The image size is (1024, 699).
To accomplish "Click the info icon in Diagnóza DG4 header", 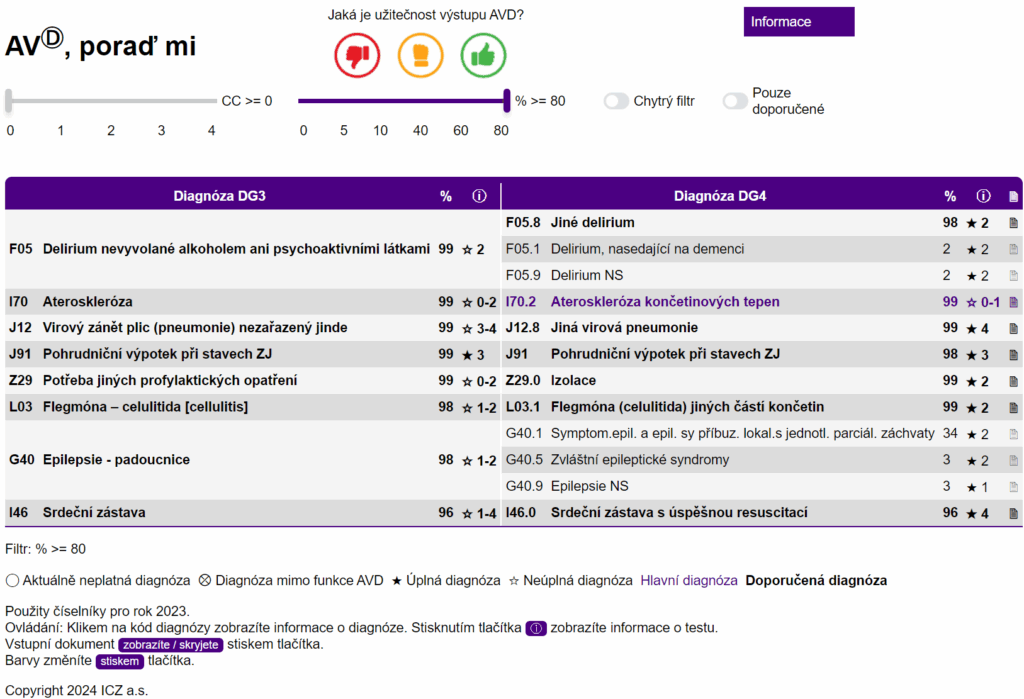I will pyautogui.click(x=984, y=196).
